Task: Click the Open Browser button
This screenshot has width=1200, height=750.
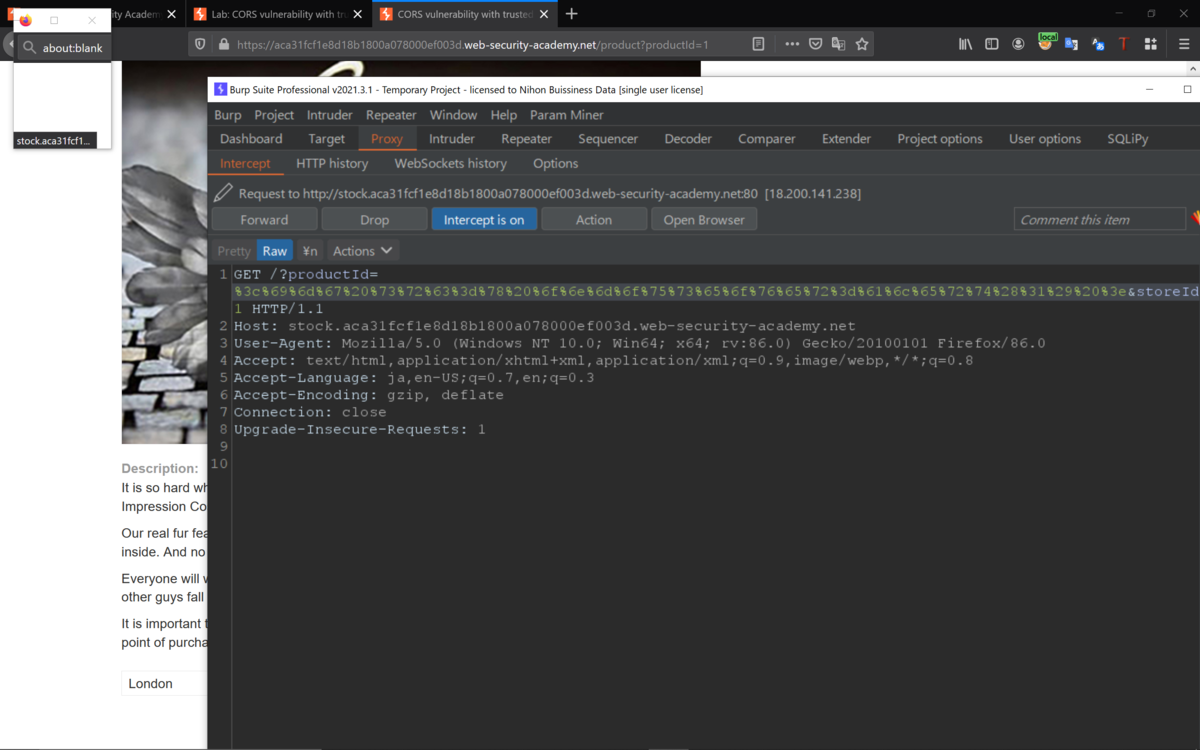Action: tap(704, 219)
